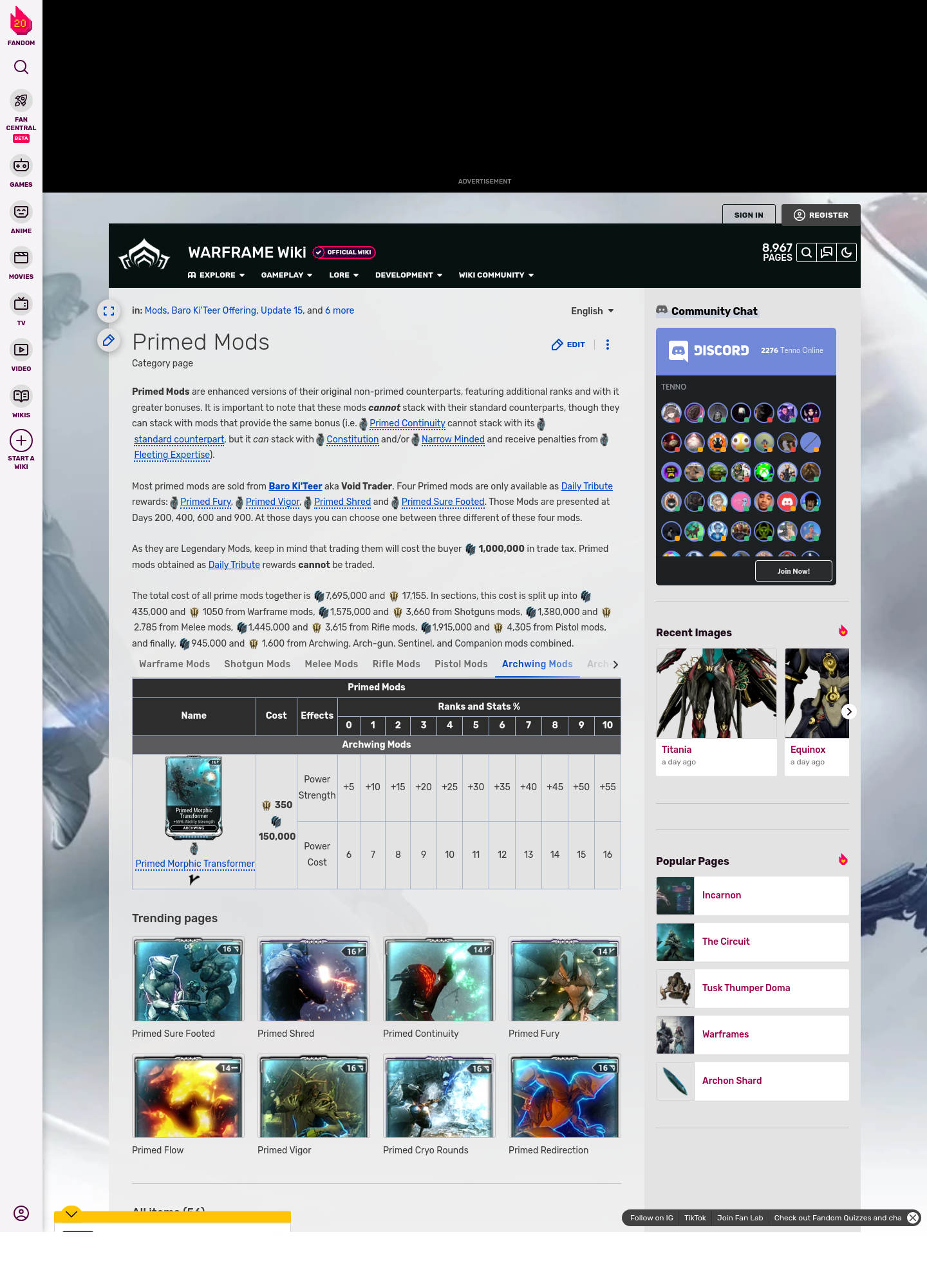Switch to the Melee Mods tab
927x1288 pixels.
[331, 664]
